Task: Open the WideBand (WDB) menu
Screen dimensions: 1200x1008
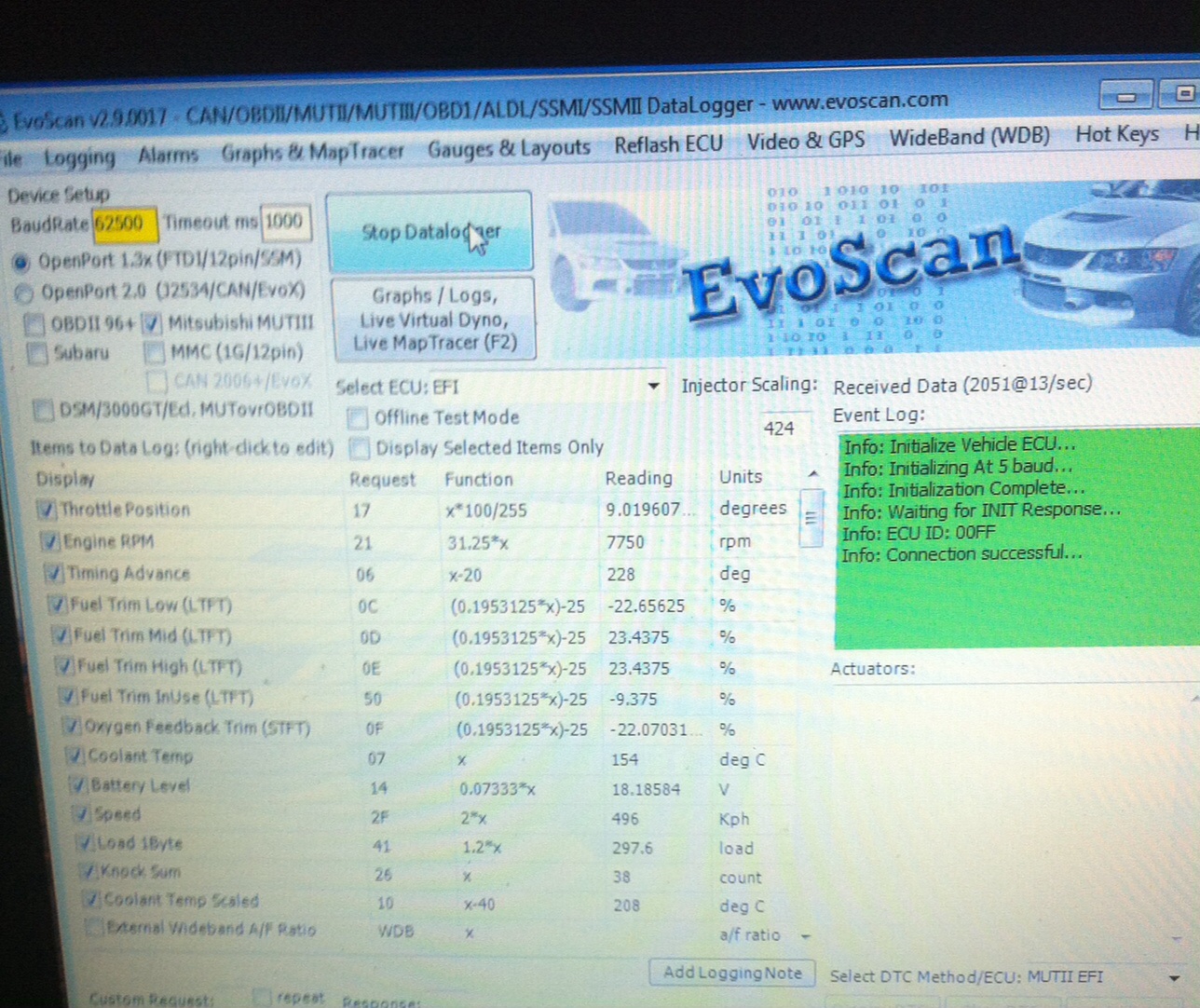Action: tap(969, 137)
